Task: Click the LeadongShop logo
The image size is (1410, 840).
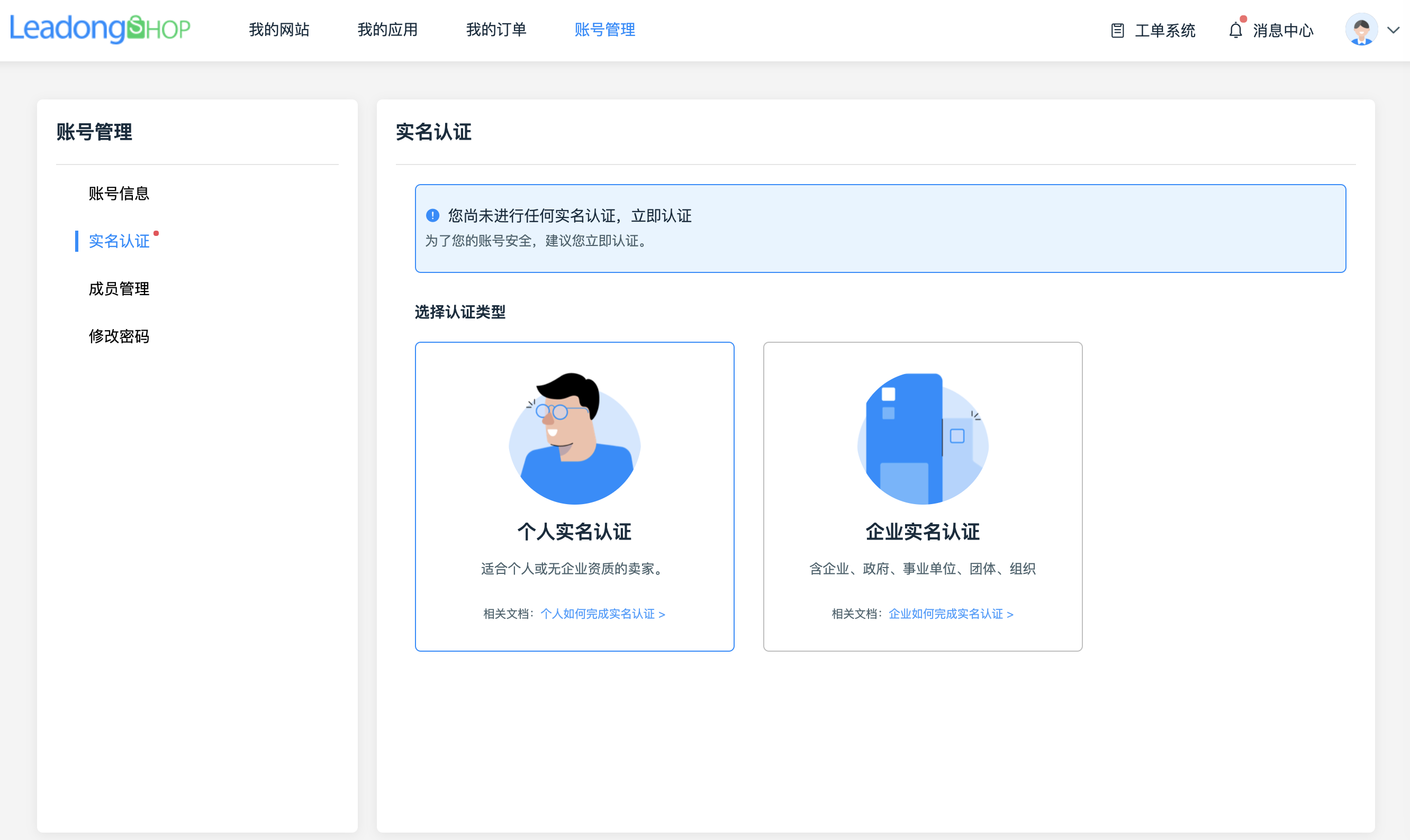Action: (100, 30)
